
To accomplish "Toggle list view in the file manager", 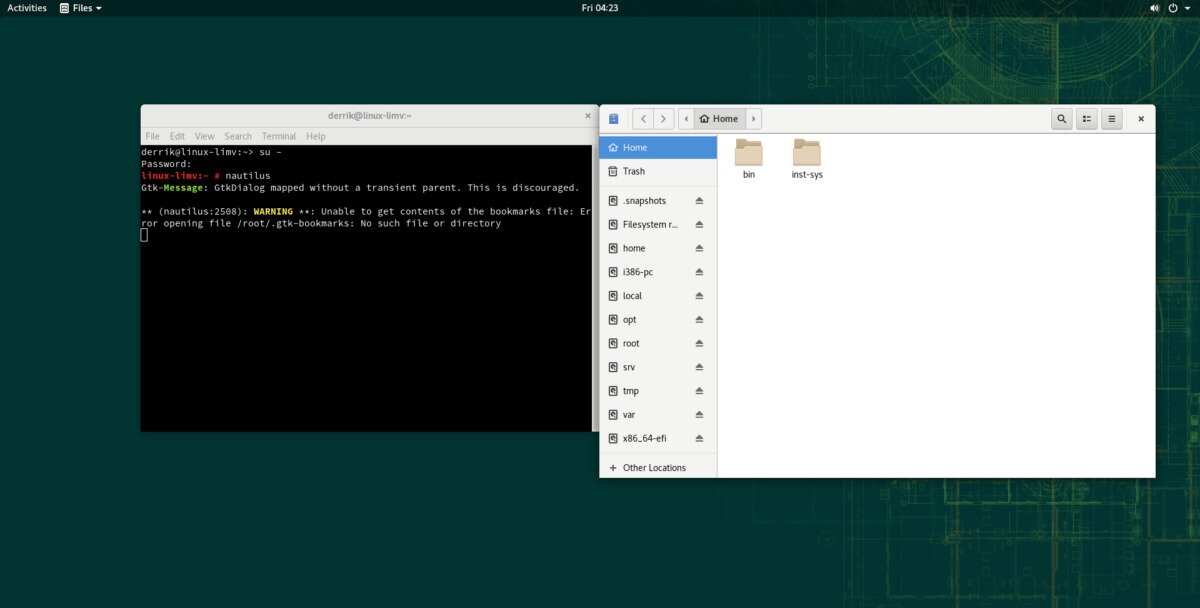I will coord(1087,119).
